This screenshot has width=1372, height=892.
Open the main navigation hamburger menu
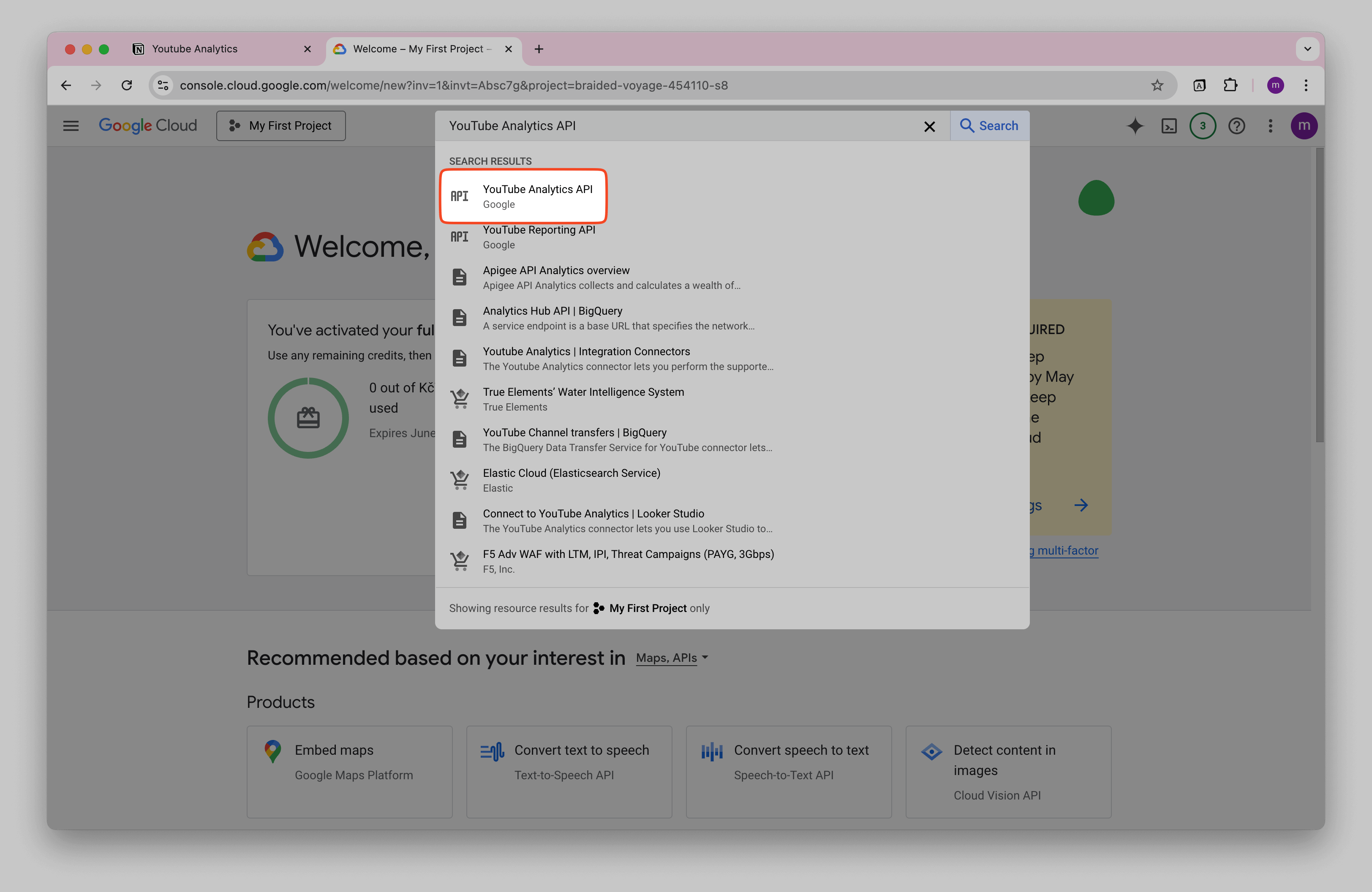click(70, 125)
